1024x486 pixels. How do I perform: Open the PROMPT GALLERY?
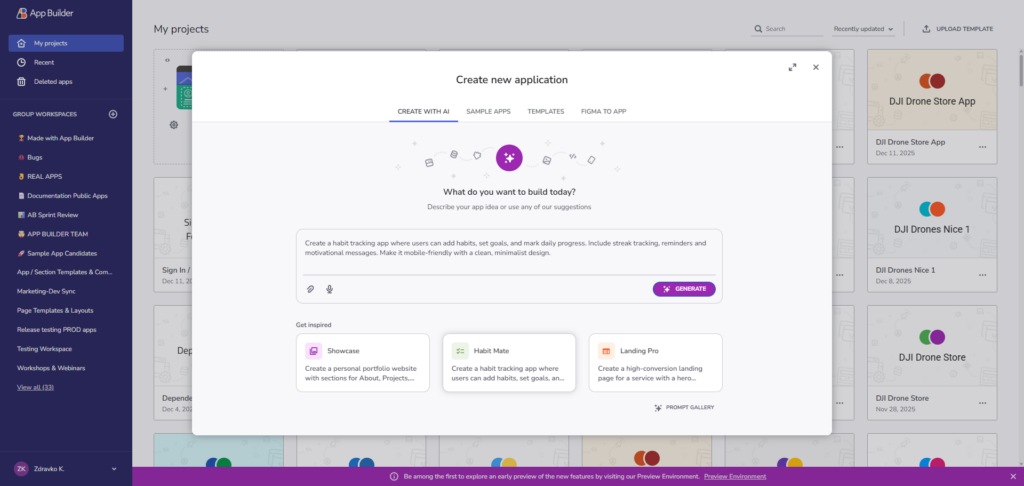click(x=684, y=408)
